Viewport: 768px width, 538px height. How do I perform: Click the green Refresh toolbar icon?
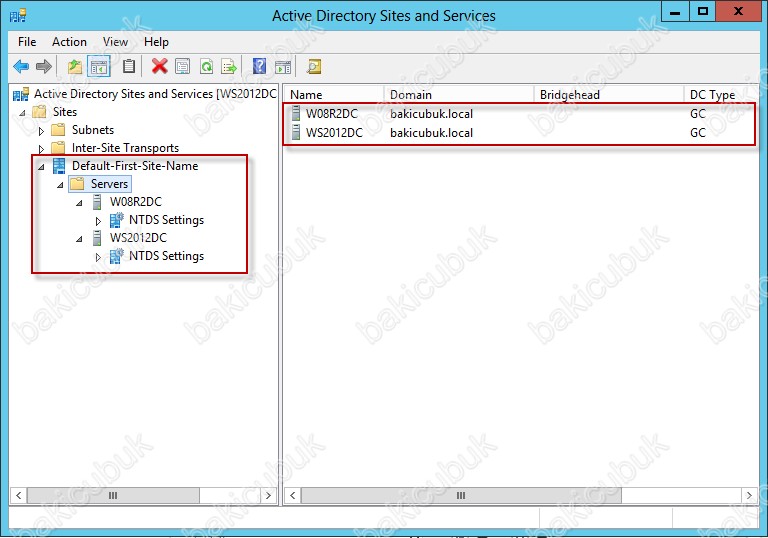206,66
